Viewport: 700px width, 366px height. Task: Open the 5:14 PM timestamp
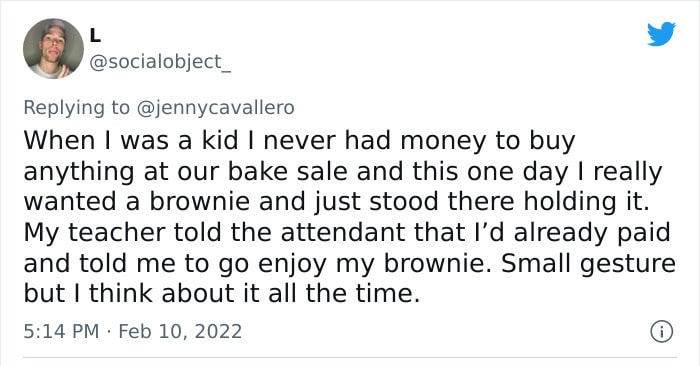click(x=61, y=332)
